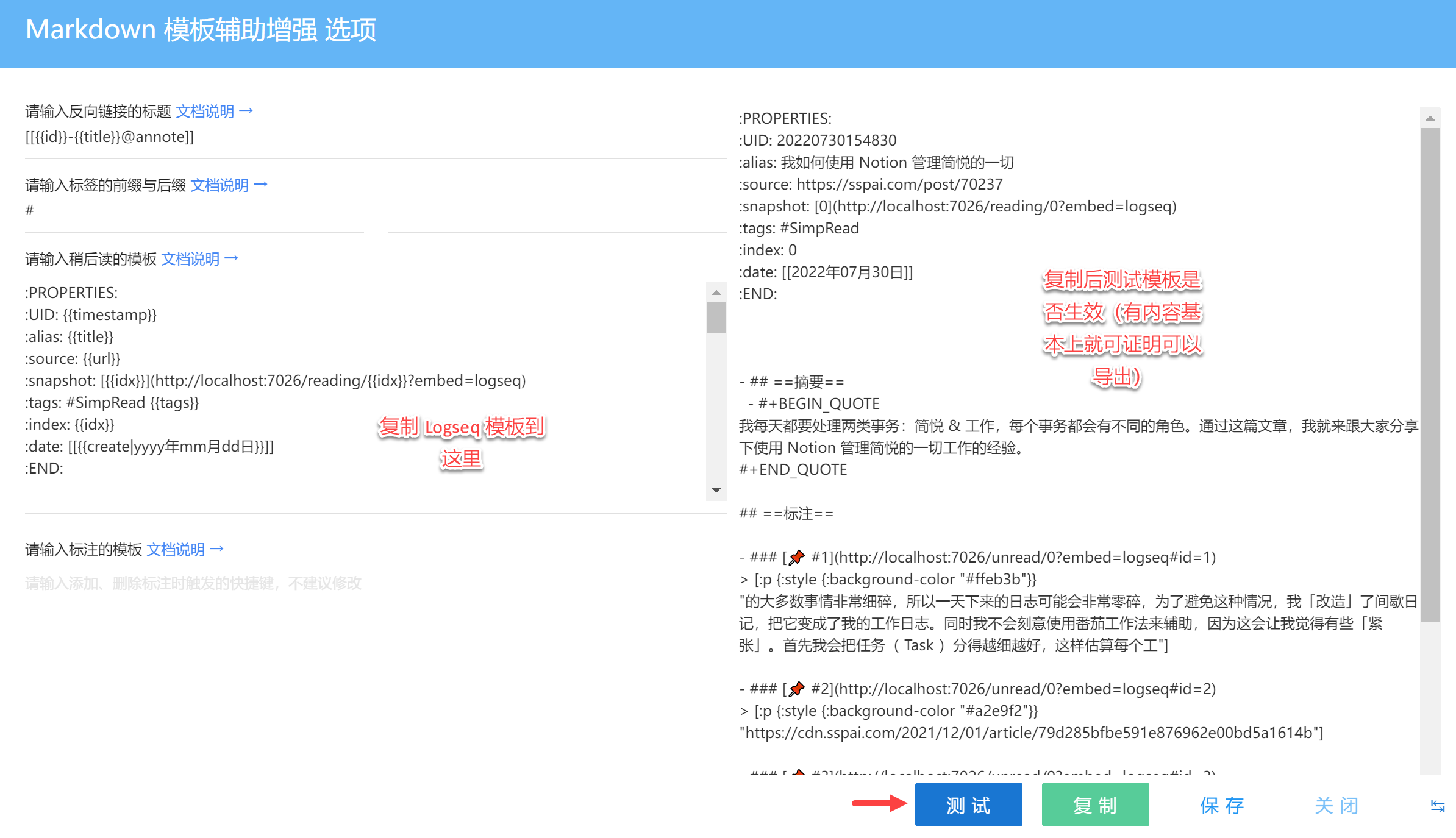1456x838 pixels.
Task: Click the tag prefix input containing #
Action: (194, 211)
